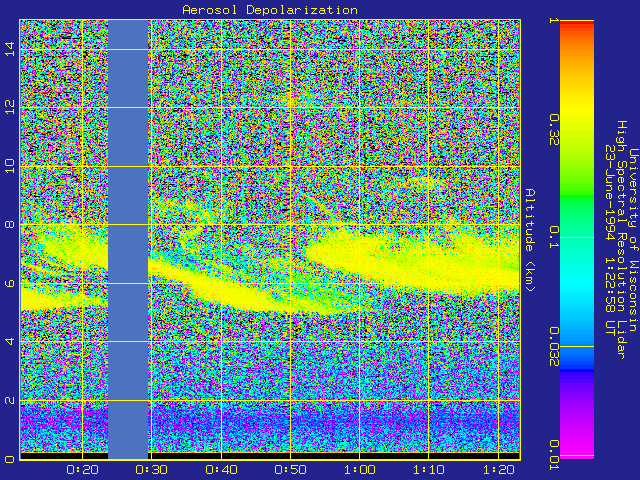Image resolution: width=640 pixels, height=480 pixels.
Task: Click time axis label 1:20
Action: [x=498, y=470]
